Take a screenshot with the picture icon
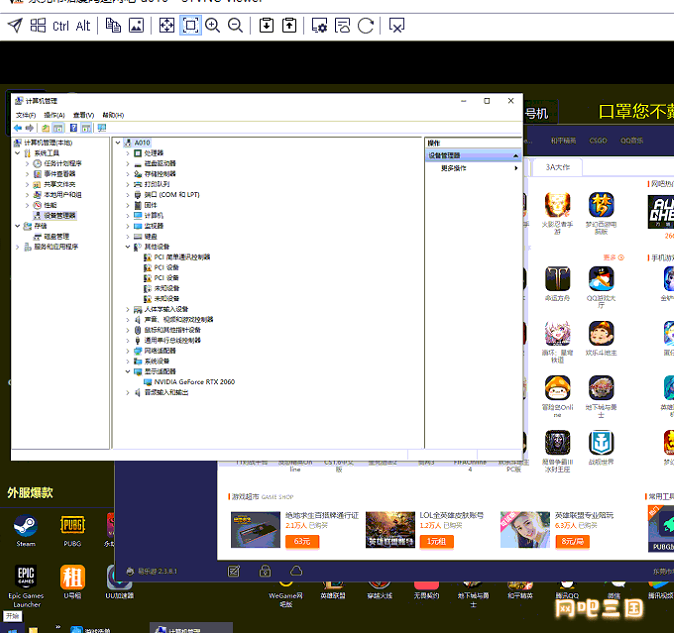This screenshot has height=633, width=674. pos(136,25)
